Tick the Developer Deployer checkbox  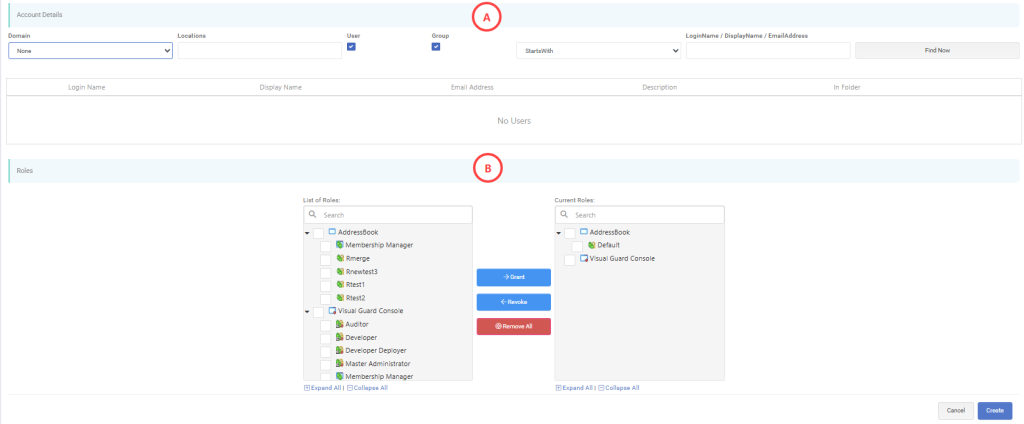[x=325, y=351]
